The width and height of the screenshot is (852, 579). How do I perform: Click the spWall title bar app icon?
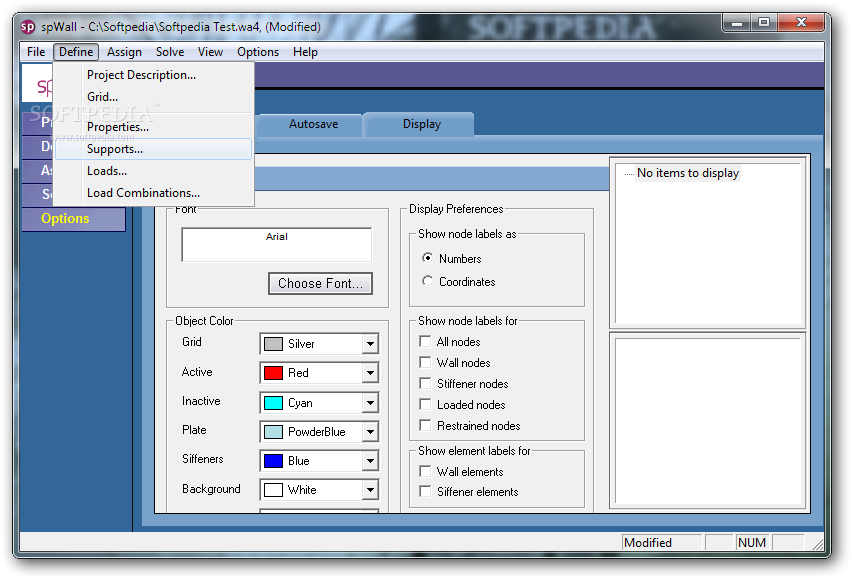point(28,27)
